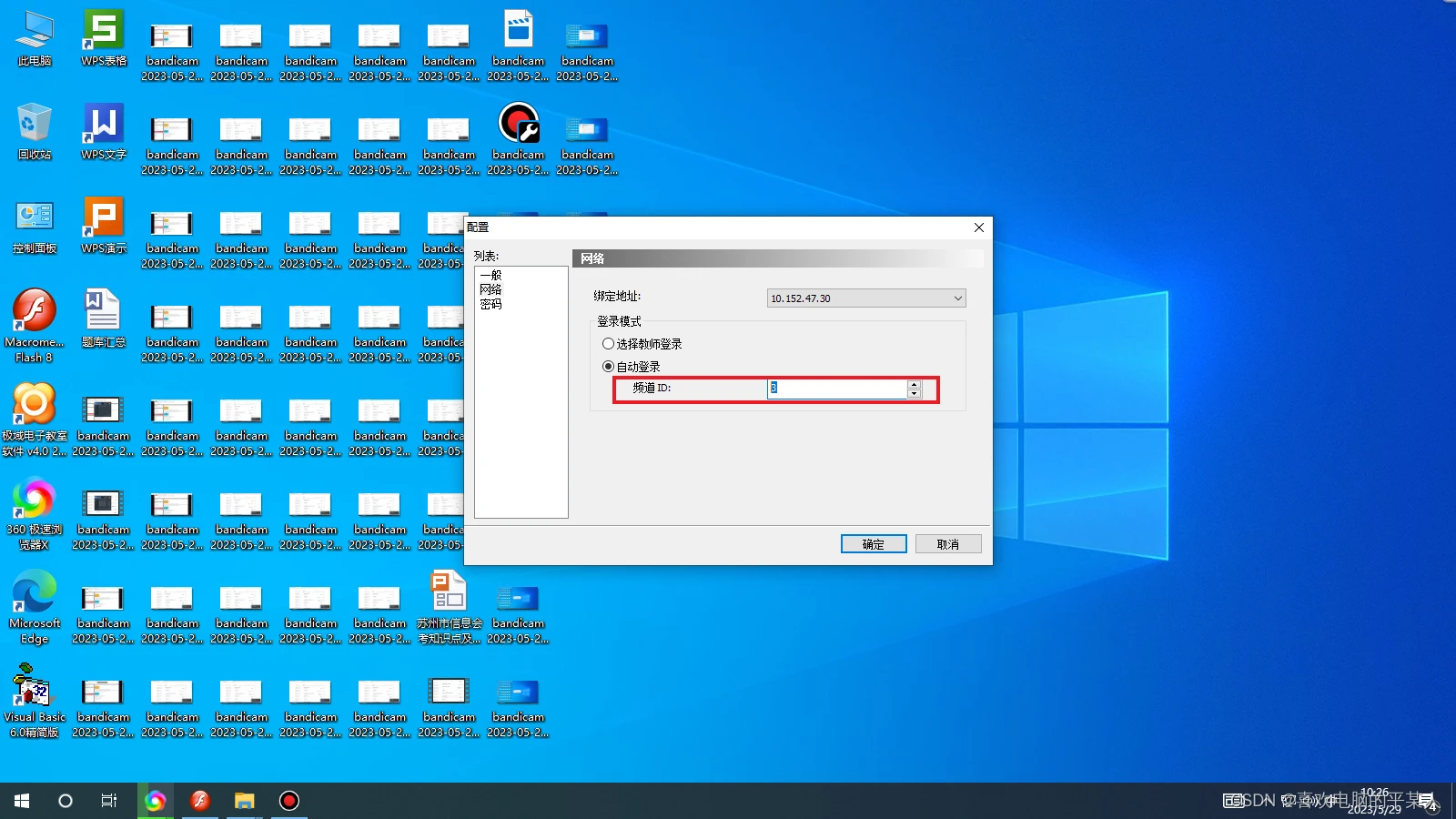
Task: Select 密码 in the settings list
Action: pos(490,305)
